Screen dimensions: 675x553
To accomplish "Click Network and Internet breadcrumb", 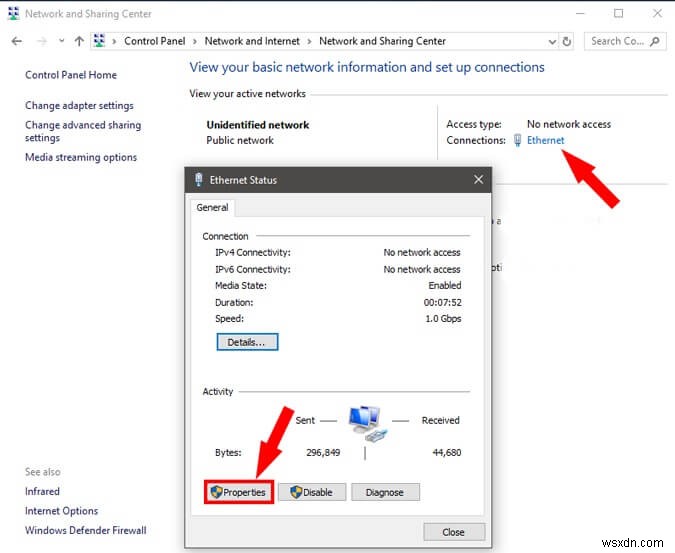I will pos(252,41).
